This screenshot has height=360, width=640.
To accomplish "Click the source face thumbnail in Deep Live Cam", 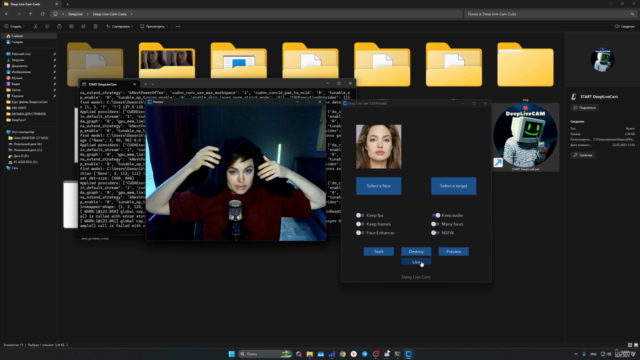I will pyautogui.click(x=378, y=147).
